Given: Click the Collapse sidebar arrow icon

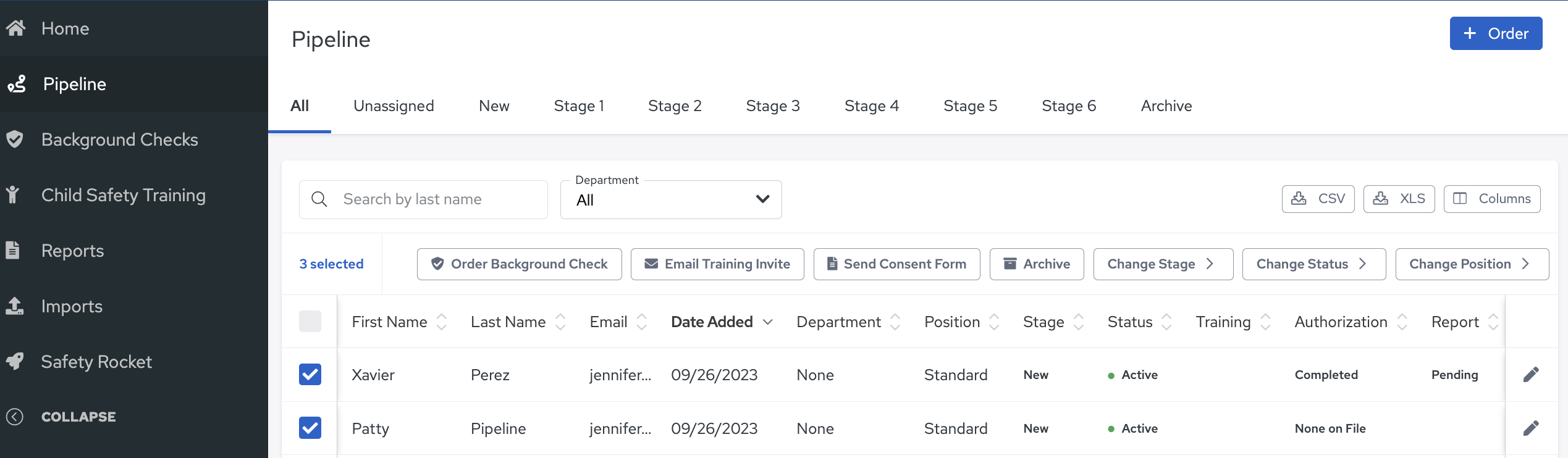Looking at the screenshot, I should pyautogui.click(x=15, y=417).
